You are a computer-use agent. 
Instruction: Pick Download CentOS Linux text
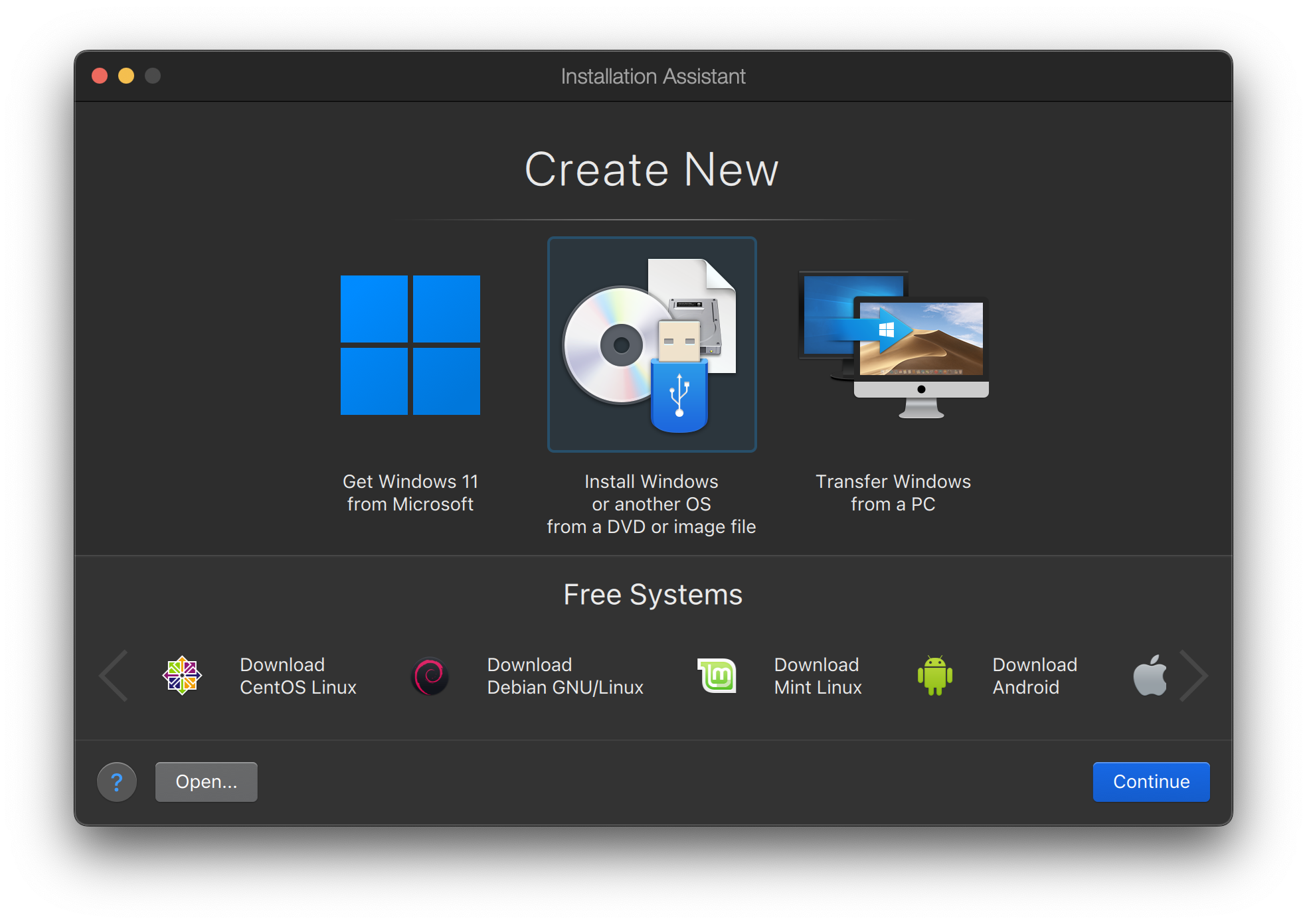pyautogui.click(x=298, y=676)
